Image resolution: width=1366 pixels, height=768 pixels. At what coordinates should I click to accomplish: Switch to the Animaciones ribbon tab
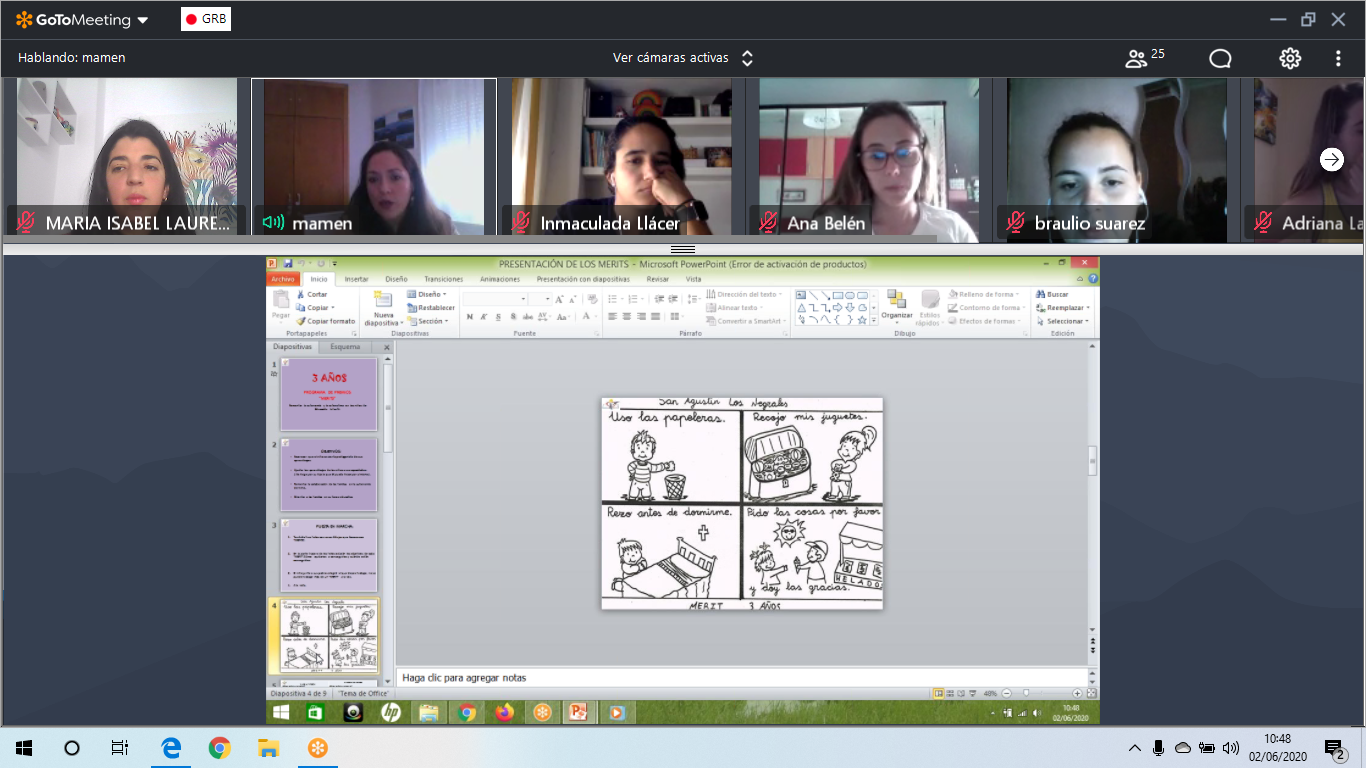click(x=500, y=279)
